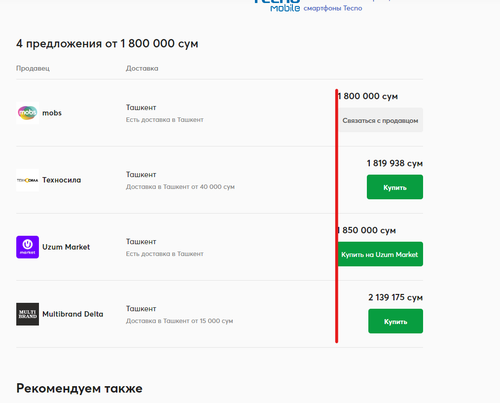Click Связаться с продавцом button

(x=380, y=120)
